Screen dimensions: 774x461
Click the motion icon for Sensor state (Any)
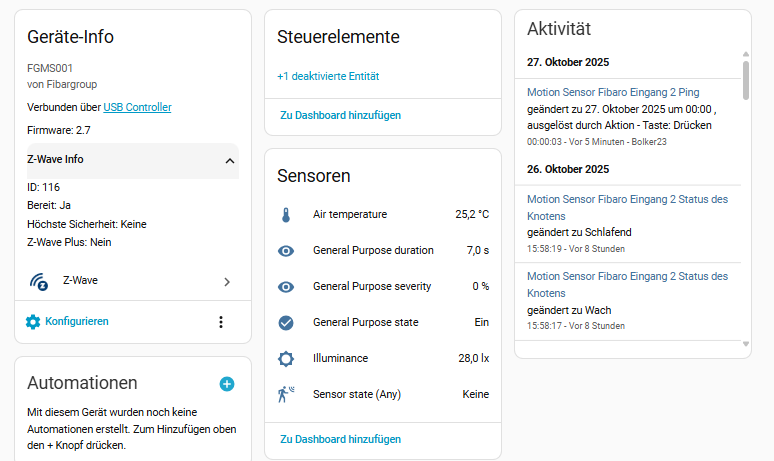(x=286, y=394)
